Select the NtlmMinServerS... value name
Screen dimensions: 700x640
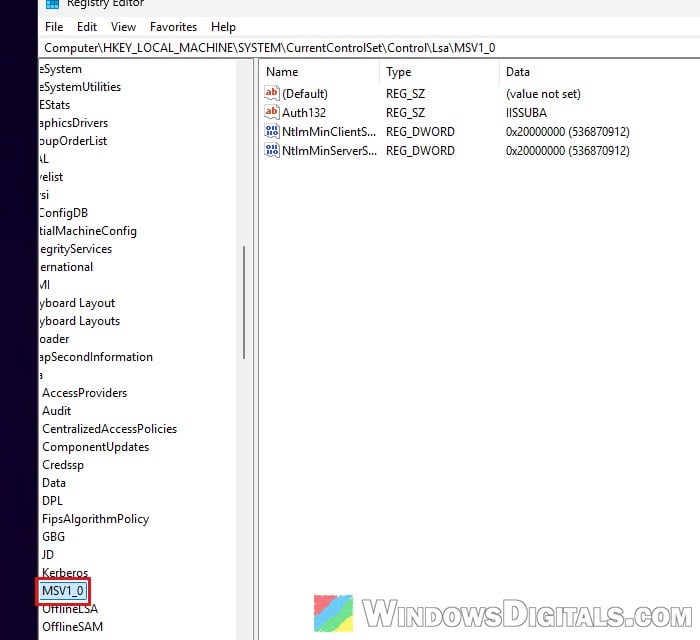(x=329, y=150)
